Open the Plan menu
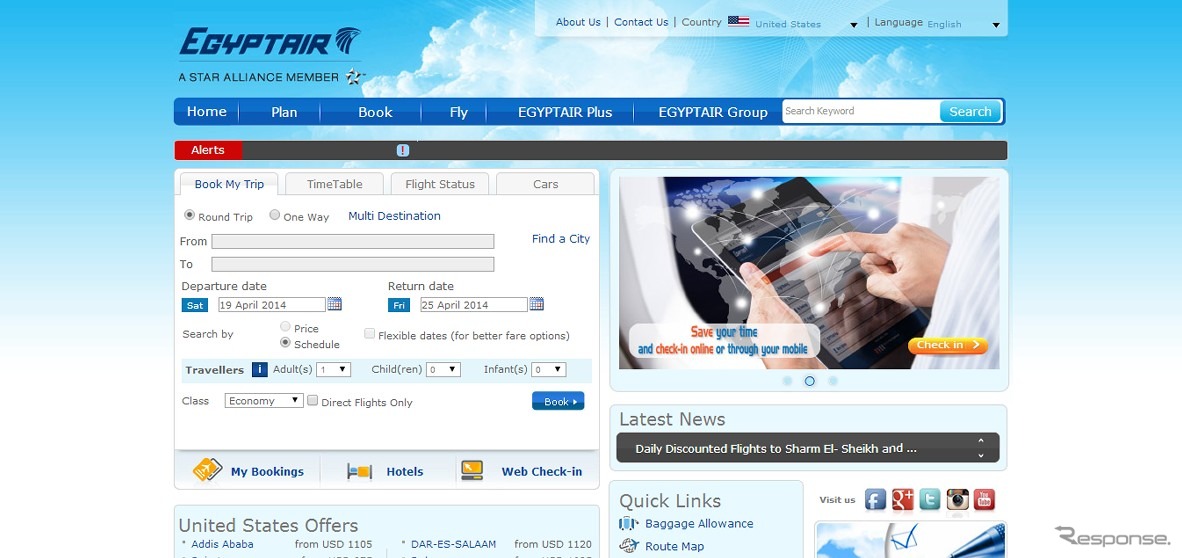1182x558 pixels. 284,112
